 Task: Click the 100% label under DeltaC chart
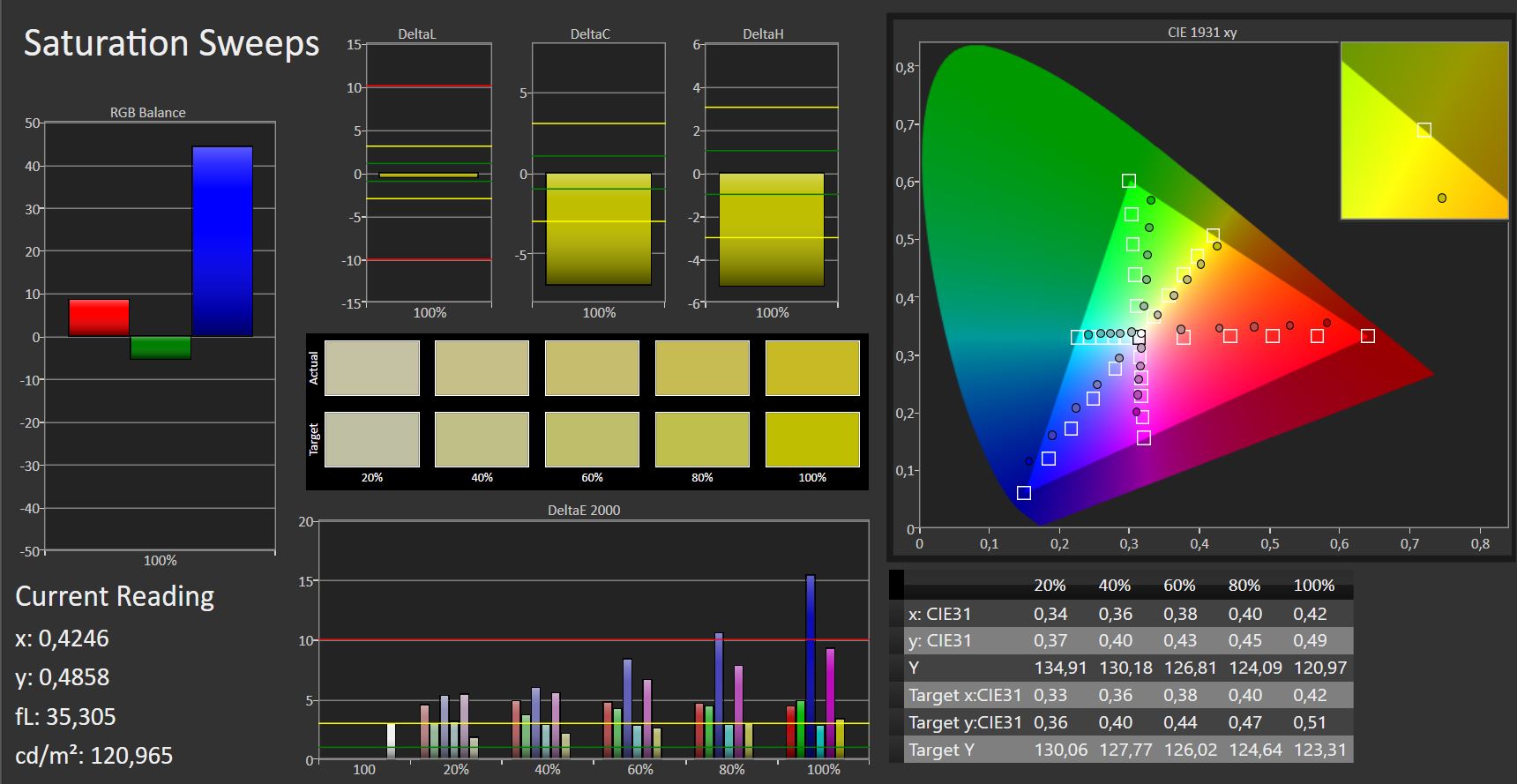[x=599, y=312]
